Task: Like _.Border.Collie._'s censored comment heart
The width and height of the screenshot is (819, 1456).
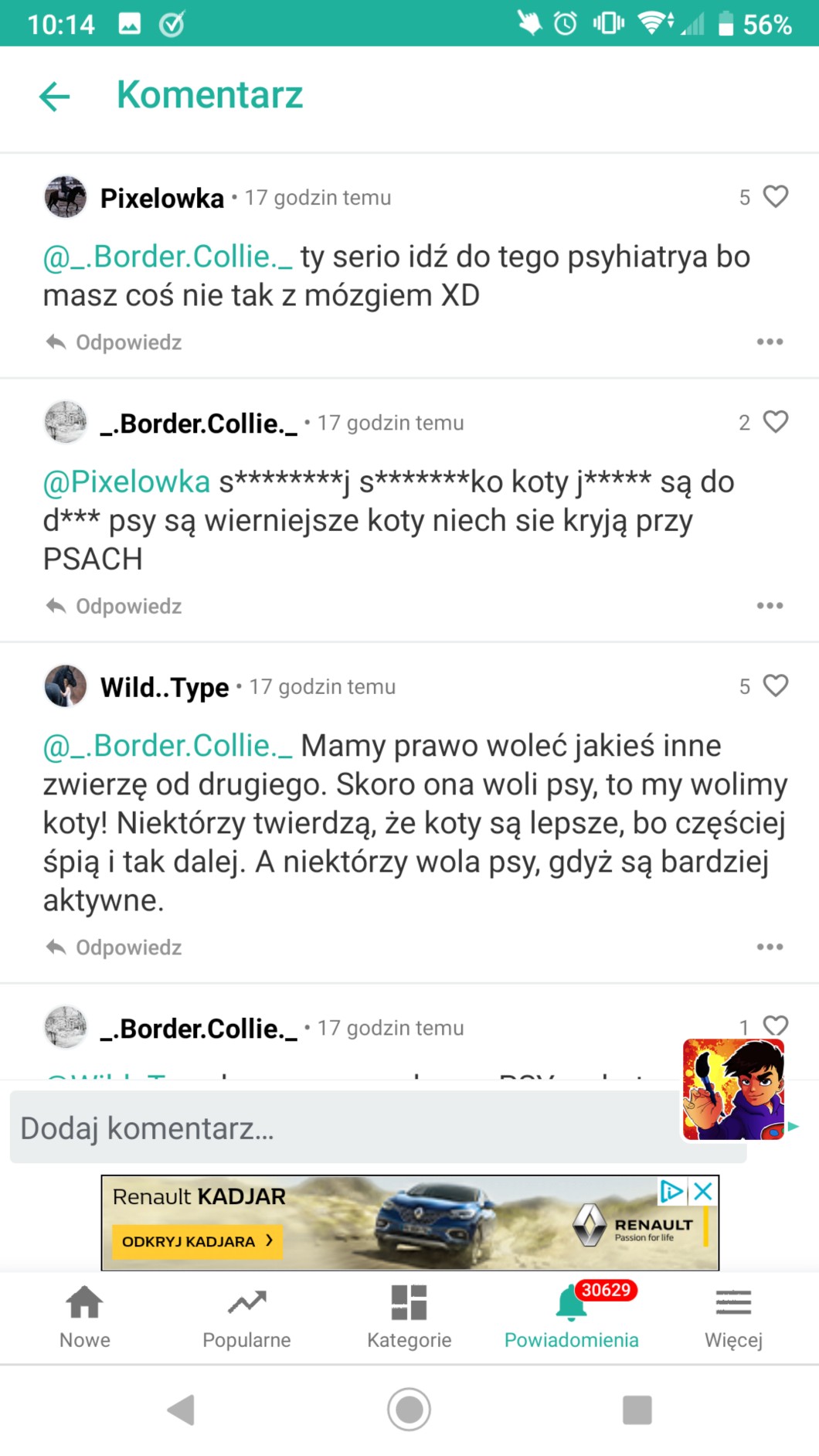Action: (775, 422)
